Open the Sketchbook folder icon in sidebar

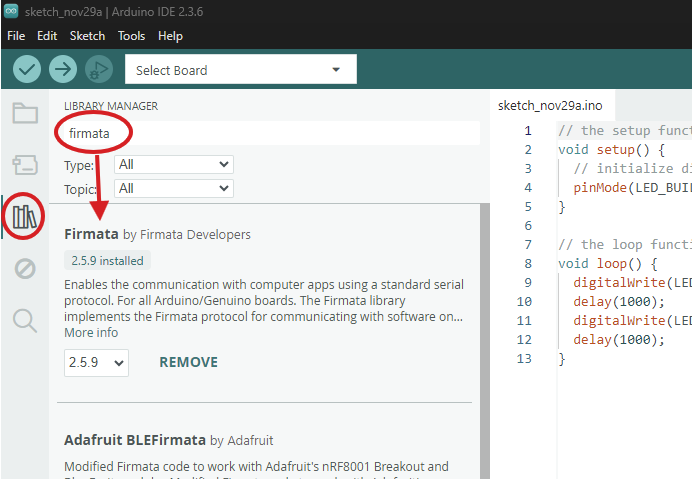point(25,113)
